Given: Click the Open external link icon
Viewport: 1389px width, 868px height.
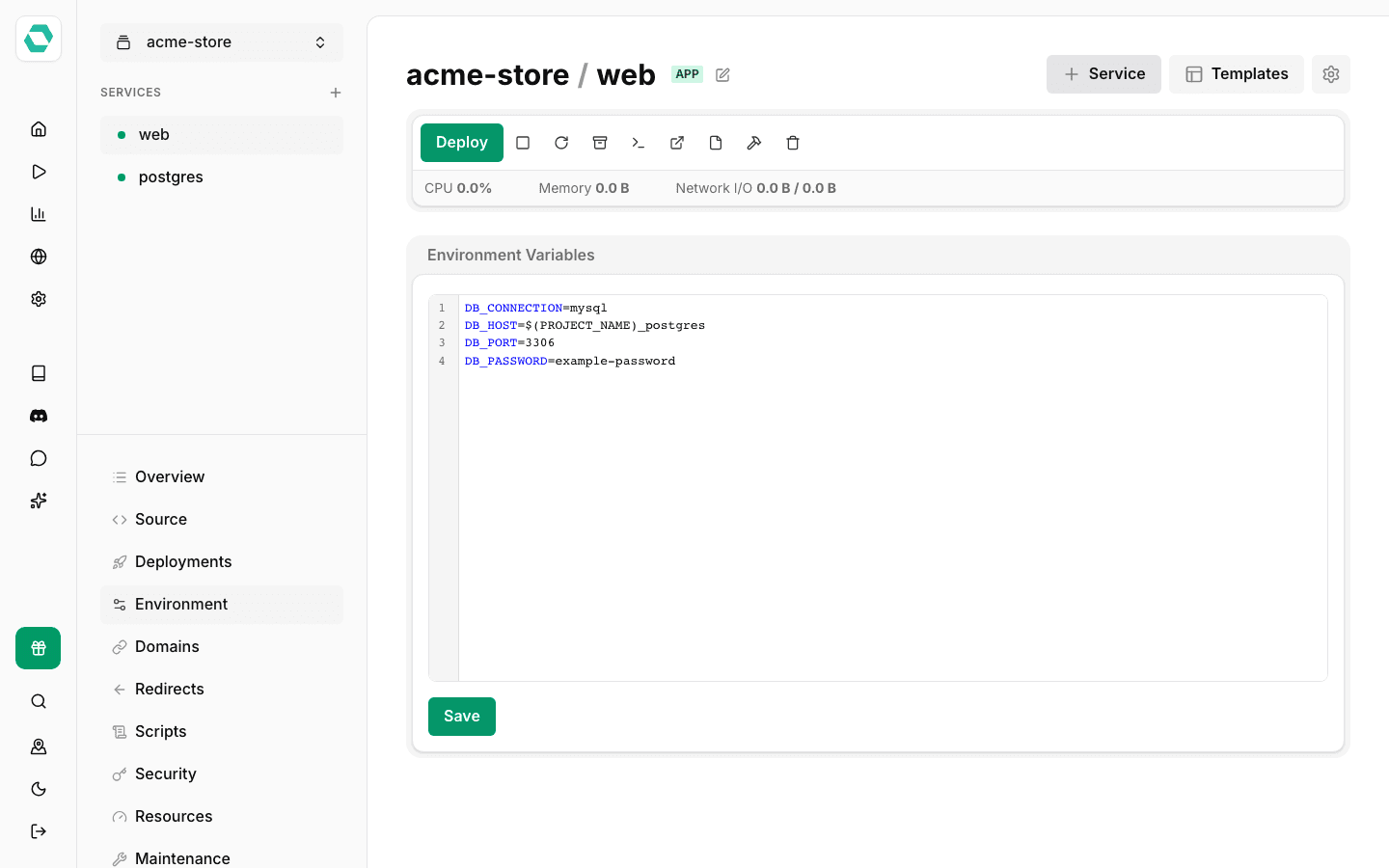Looking at the screenshot, I should 677,143.
